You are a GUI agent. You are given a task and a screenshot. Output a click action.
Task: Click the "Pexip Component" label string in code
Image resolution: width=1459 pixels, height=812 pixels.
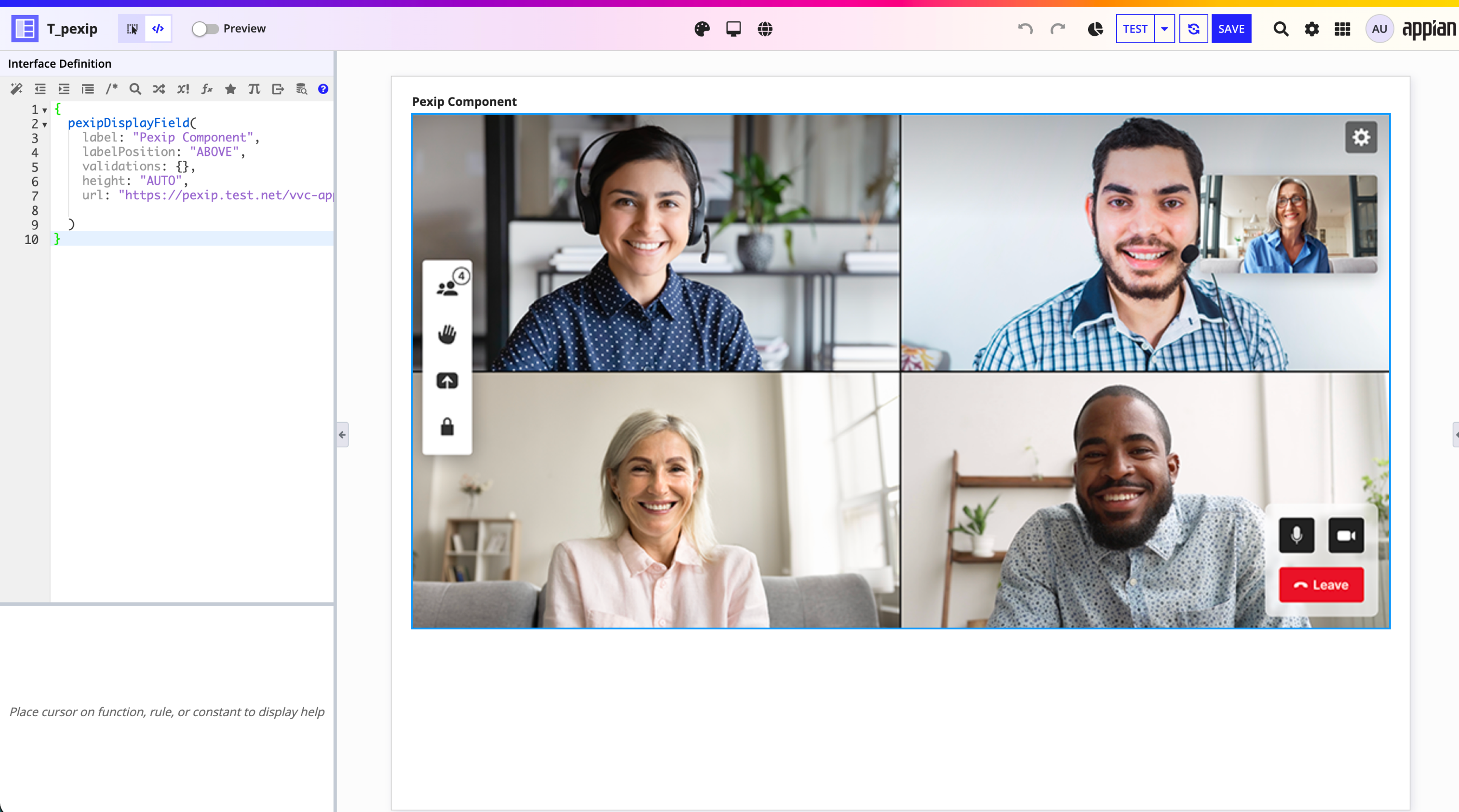(x=193, y=137)
